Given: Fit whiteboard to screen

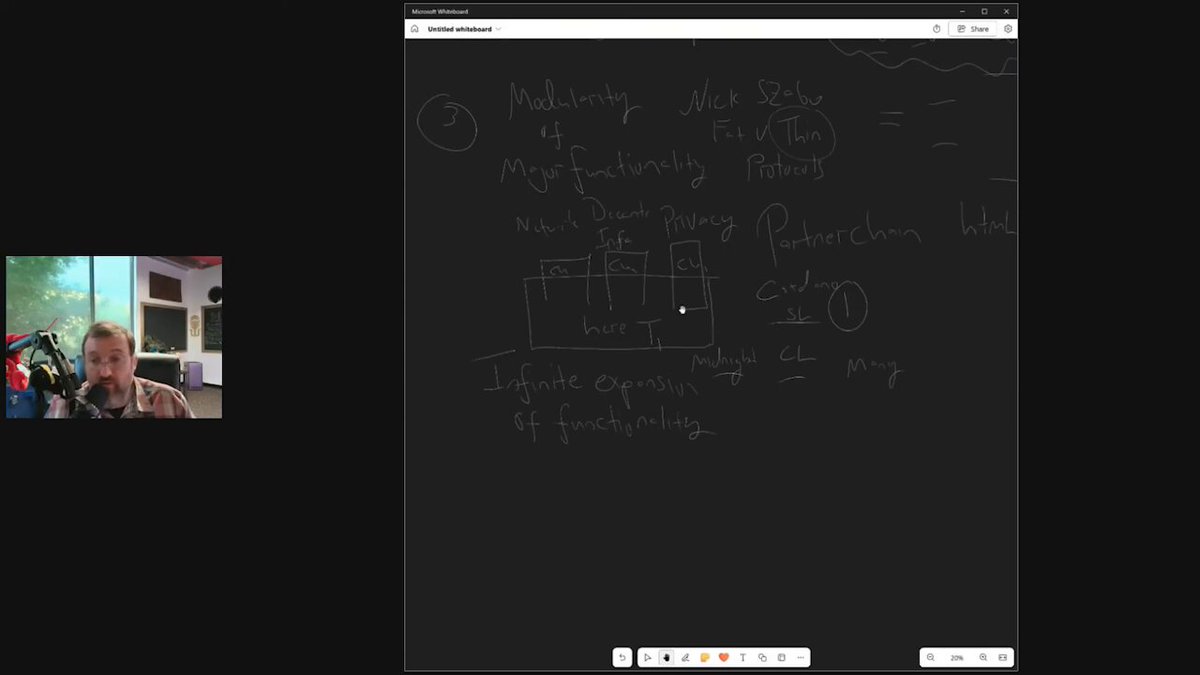Looking at the screenshot, I should [x=1003, y=657].
